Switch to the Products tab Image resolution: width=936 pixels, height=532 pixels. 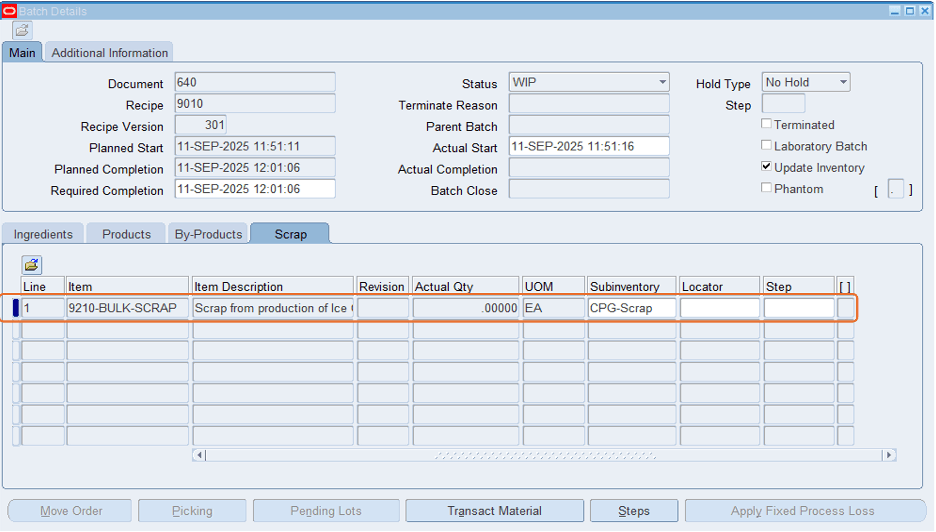126,234
